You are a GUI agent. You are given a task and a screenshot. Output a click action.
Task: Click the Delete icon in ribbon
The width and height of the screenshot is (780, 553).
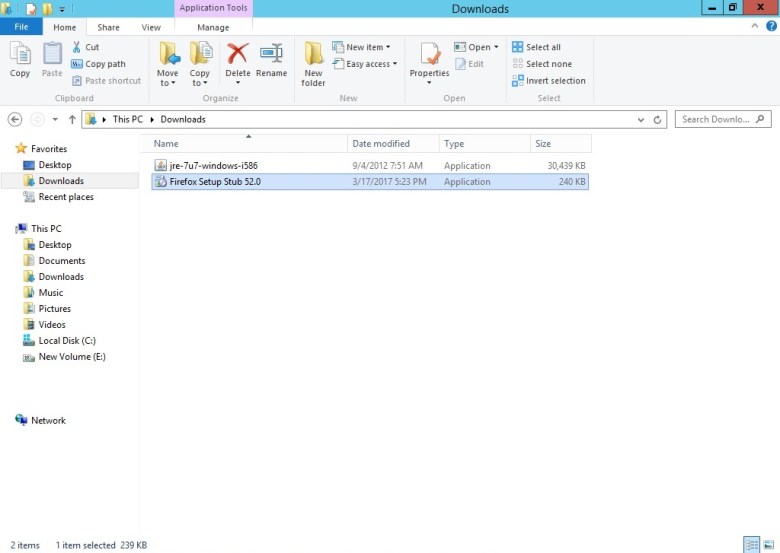(237, 56)
